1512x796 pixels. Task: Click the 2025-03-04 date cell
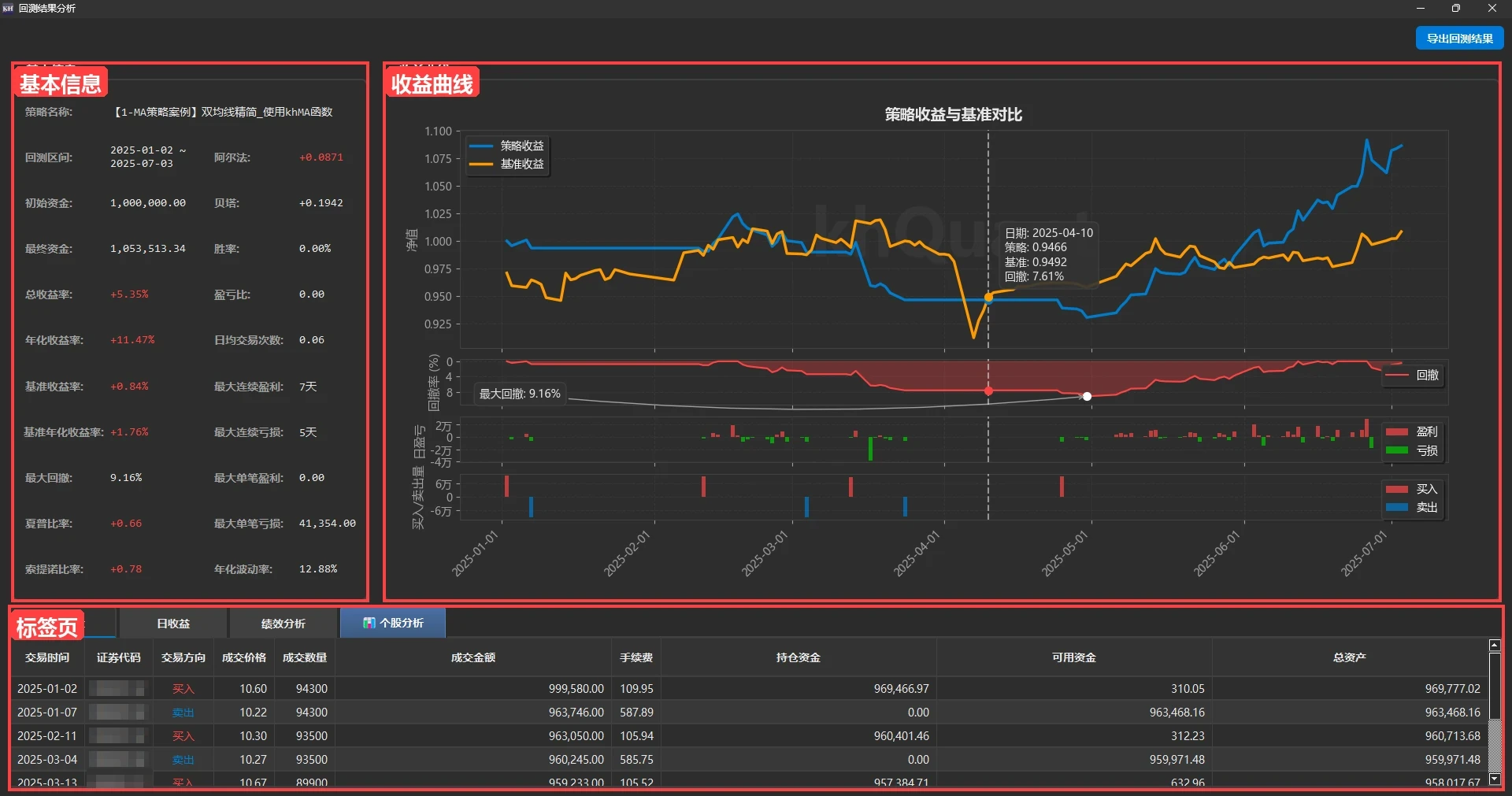pyautogui.click(x=47, y=759)
